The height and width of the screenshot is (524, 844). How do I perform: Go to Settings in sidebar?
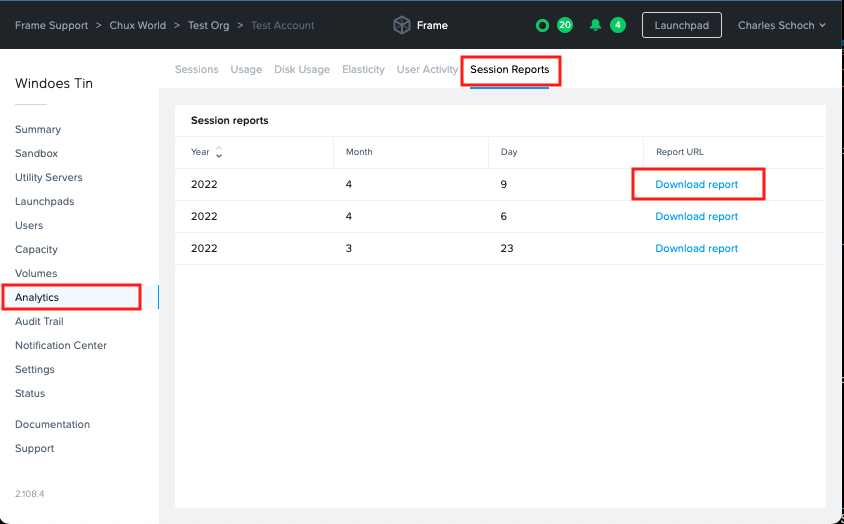[34, 369]
